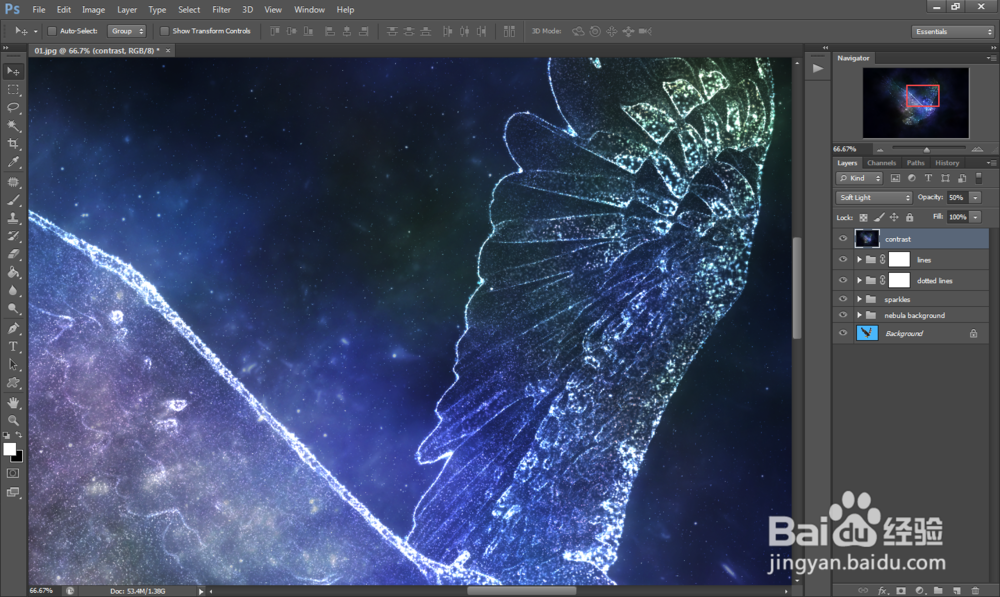
Task: Click the Opacity value field
Action: 957,198
